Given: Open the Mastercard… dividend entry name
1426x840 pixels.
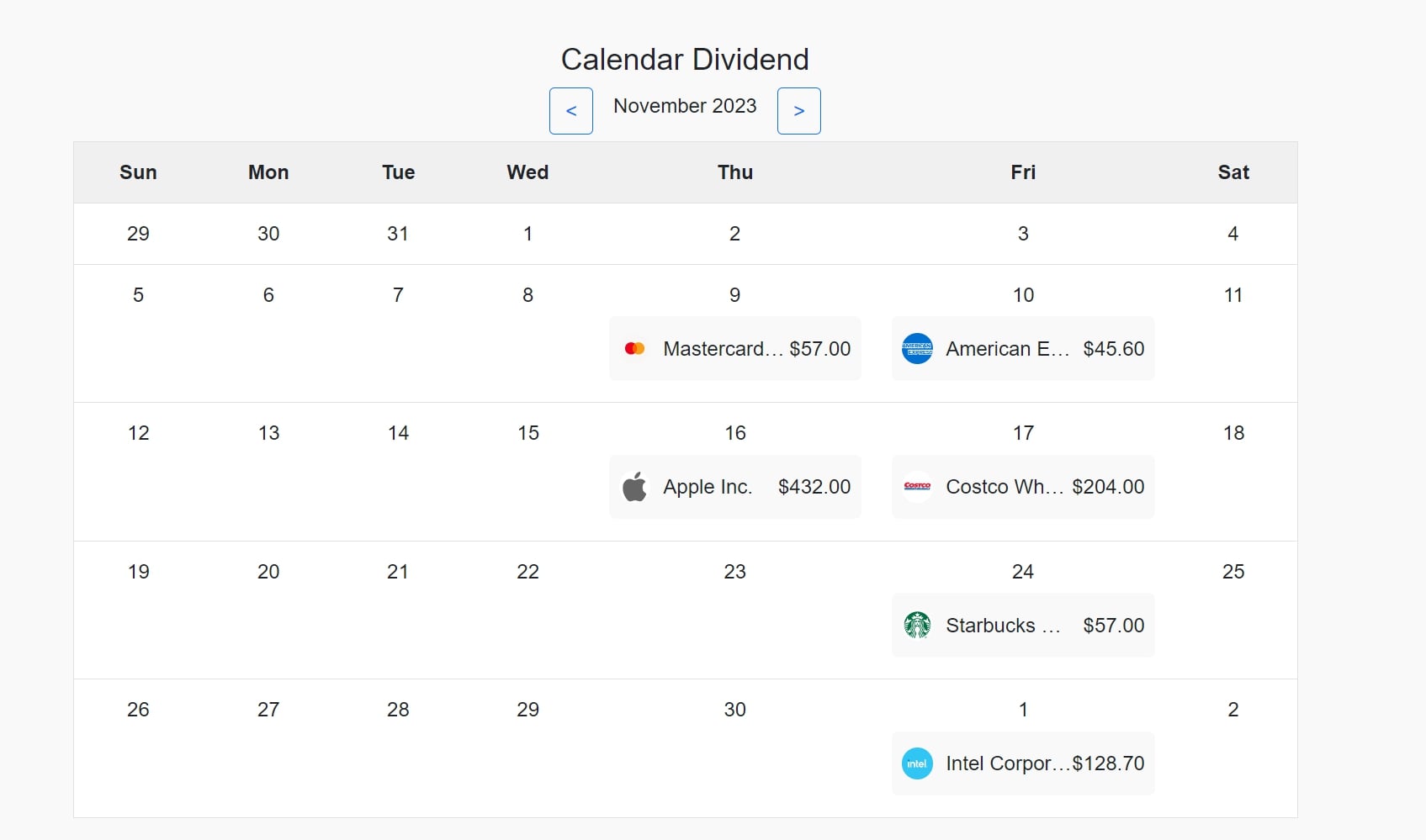Looking at the screenshot, I should point(724,348).
